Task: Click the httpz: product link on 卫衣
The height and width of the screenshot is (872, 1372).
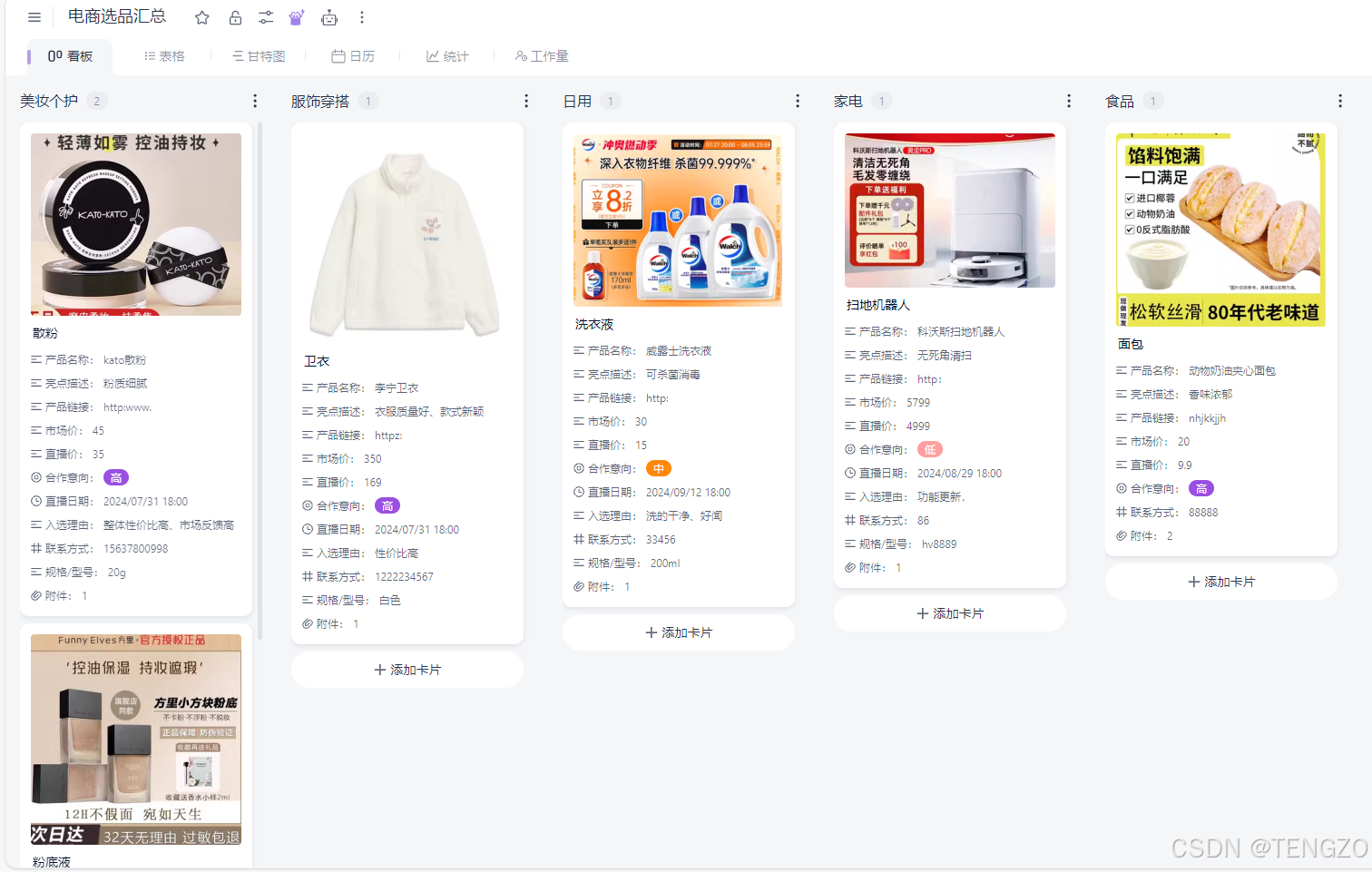Action: pyautogui.click(x=388, y=435)
